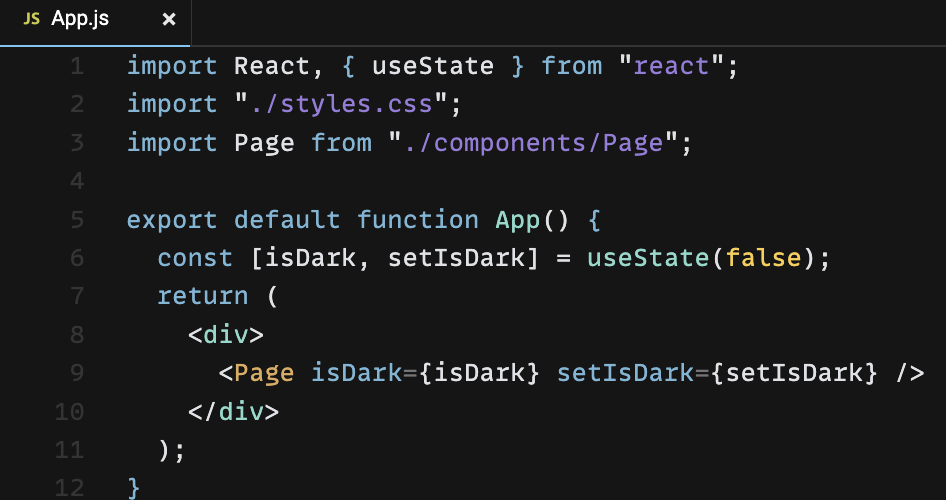This screenshot has width=946, height=500.
Task: Click the "Page" component tag on line 9
Action: [264, 373]
